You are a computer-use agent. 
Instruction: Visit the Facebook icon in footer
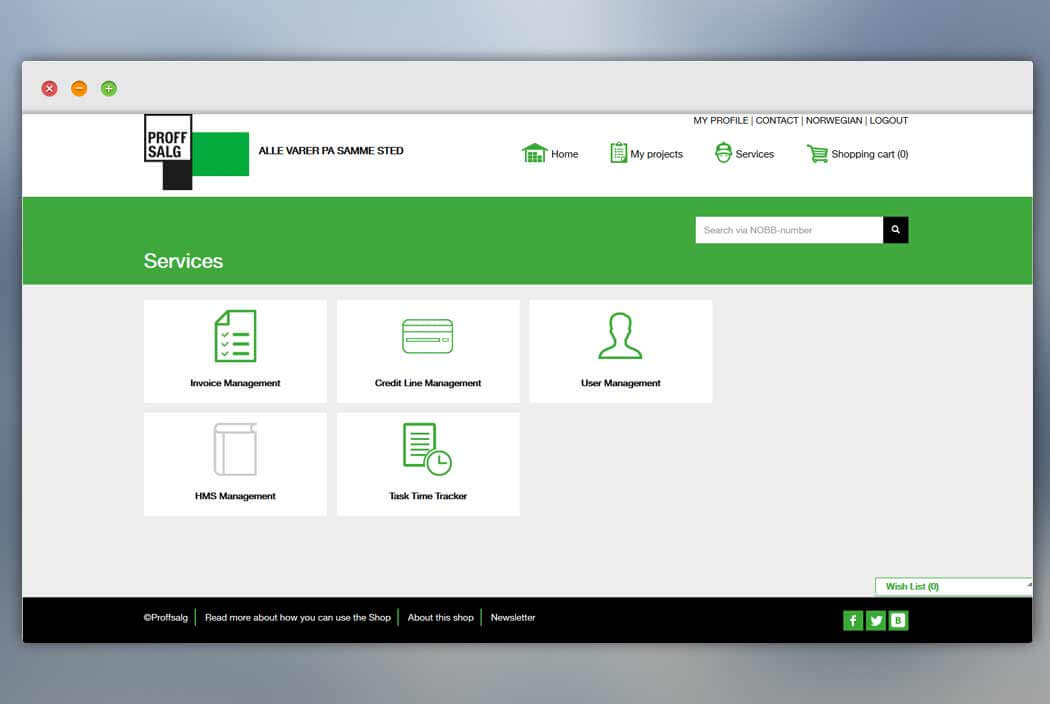pyautogui.click(x=852, y=620)
